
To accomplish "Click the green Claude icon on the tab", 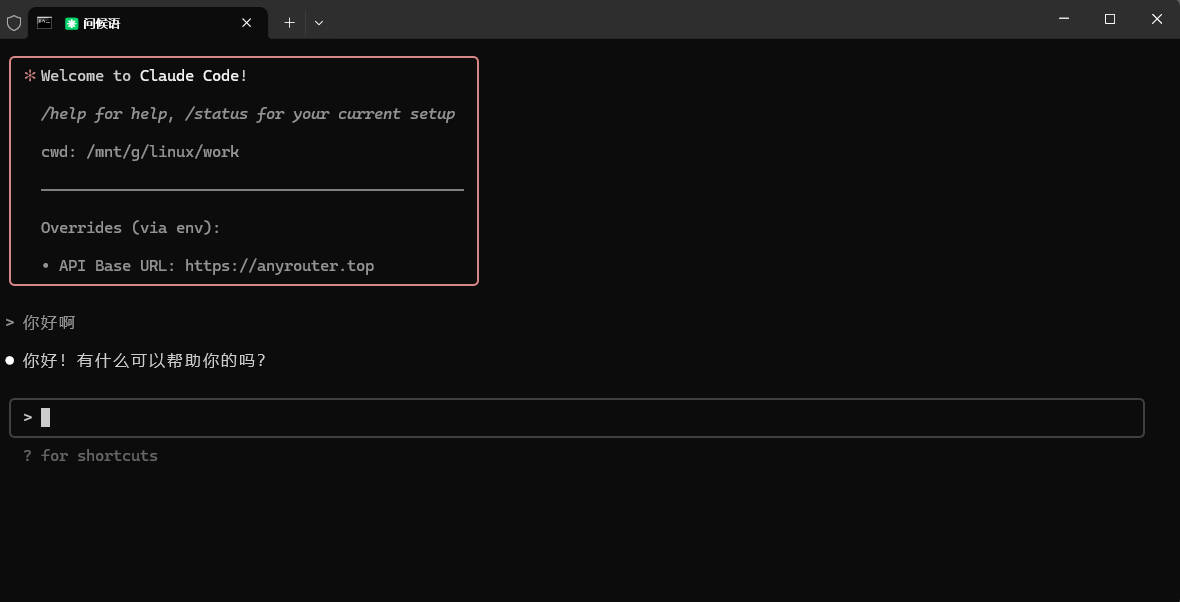I will click(x=68, y=22).
